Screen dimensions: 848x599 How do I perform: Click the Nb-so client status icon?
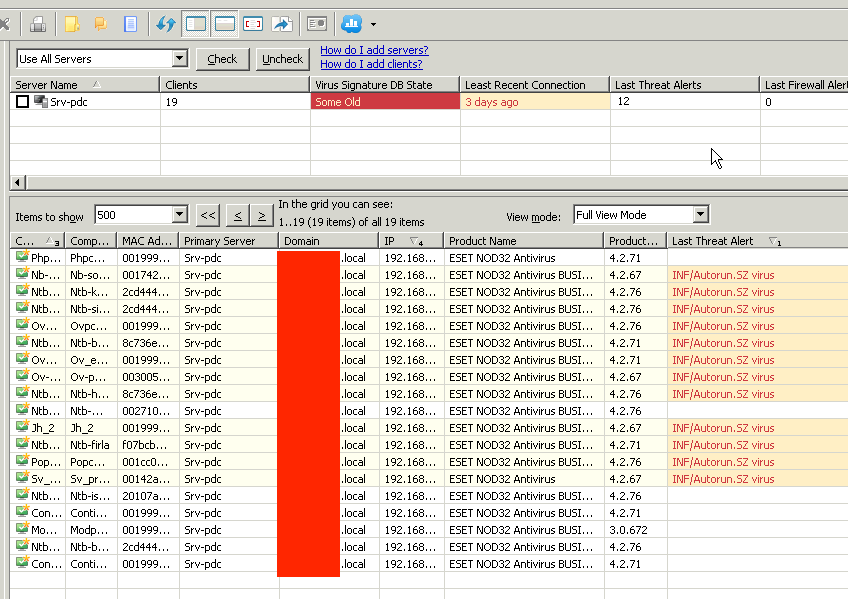point(22,274)
